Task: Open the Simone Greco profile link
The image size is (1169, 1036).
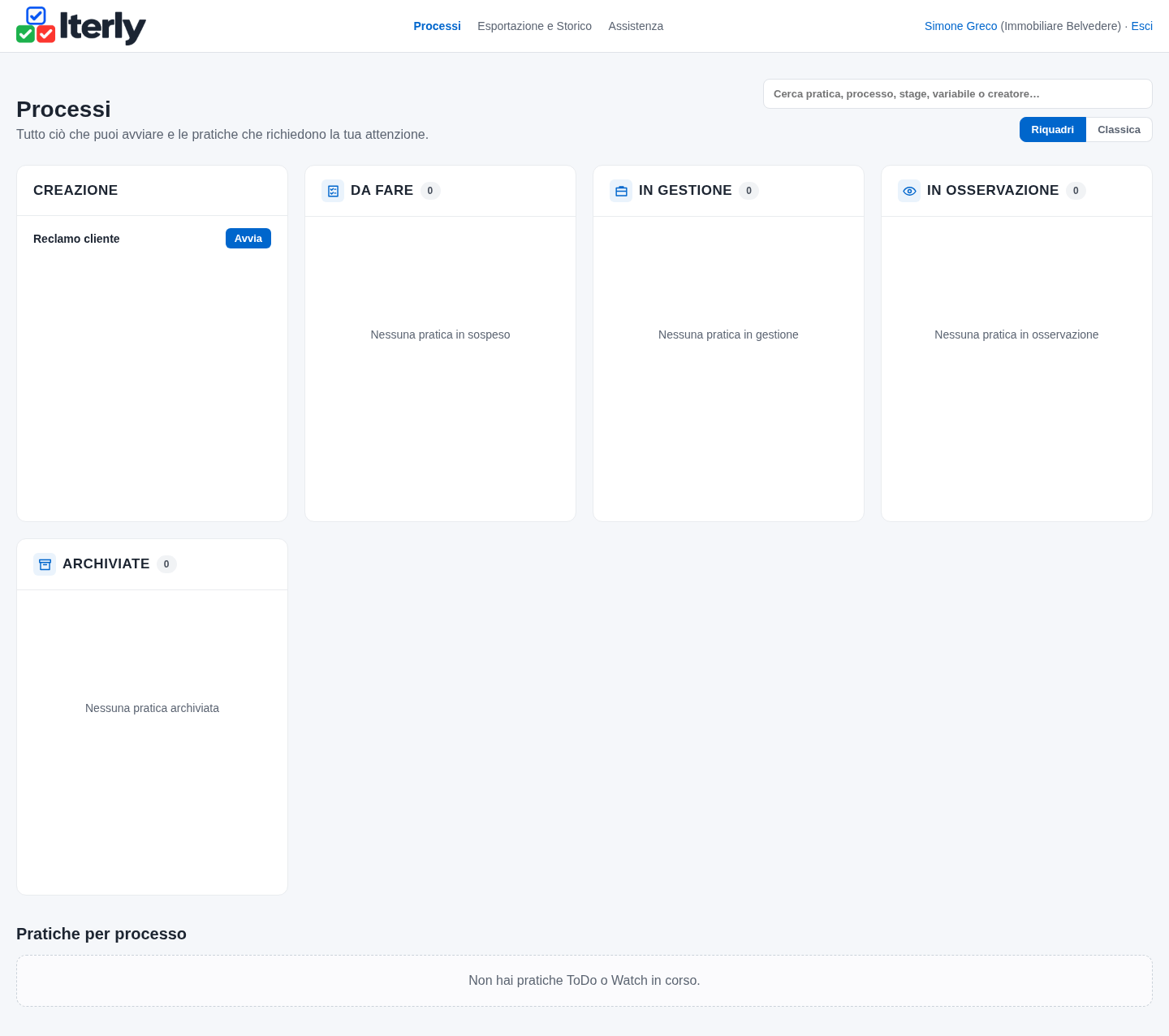Action: (960, 26)
